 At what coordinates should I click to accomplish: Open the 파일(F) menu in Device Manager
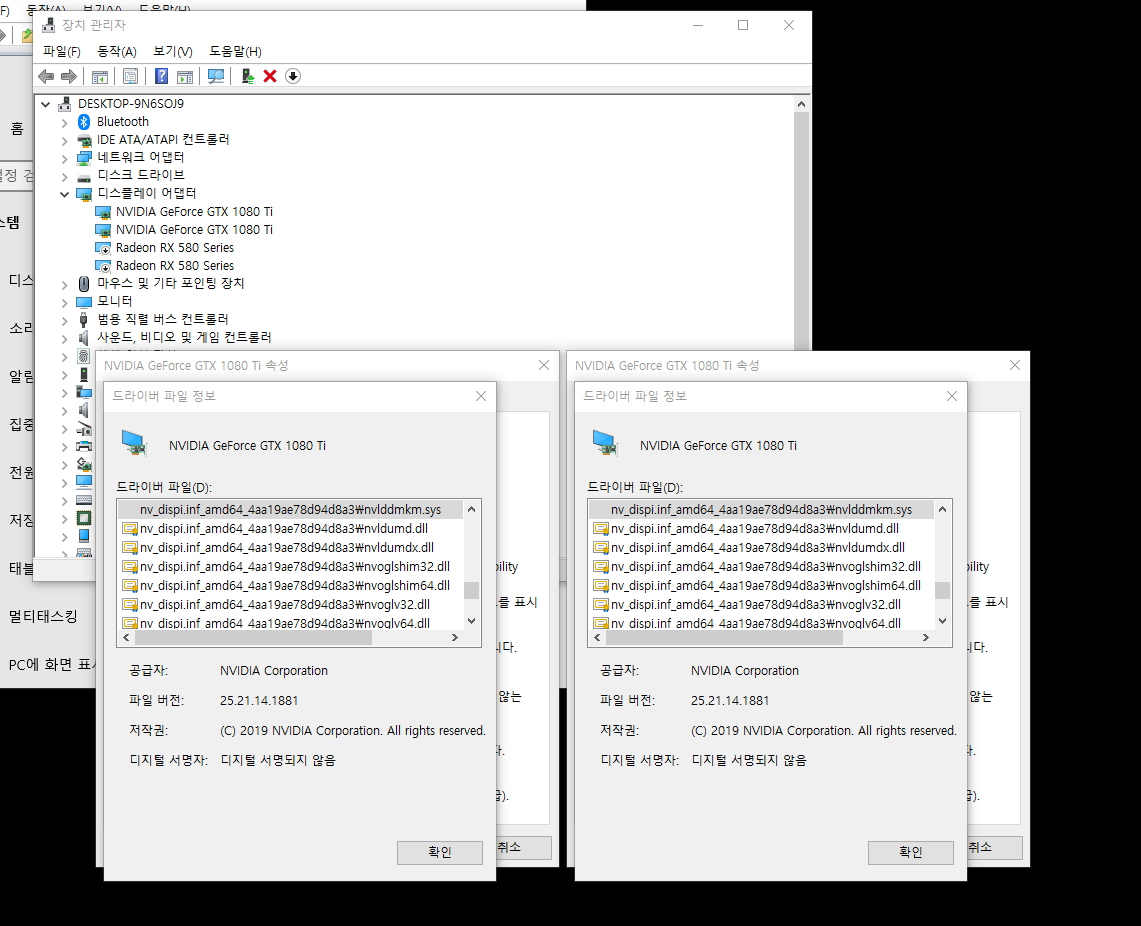[62, 52]
